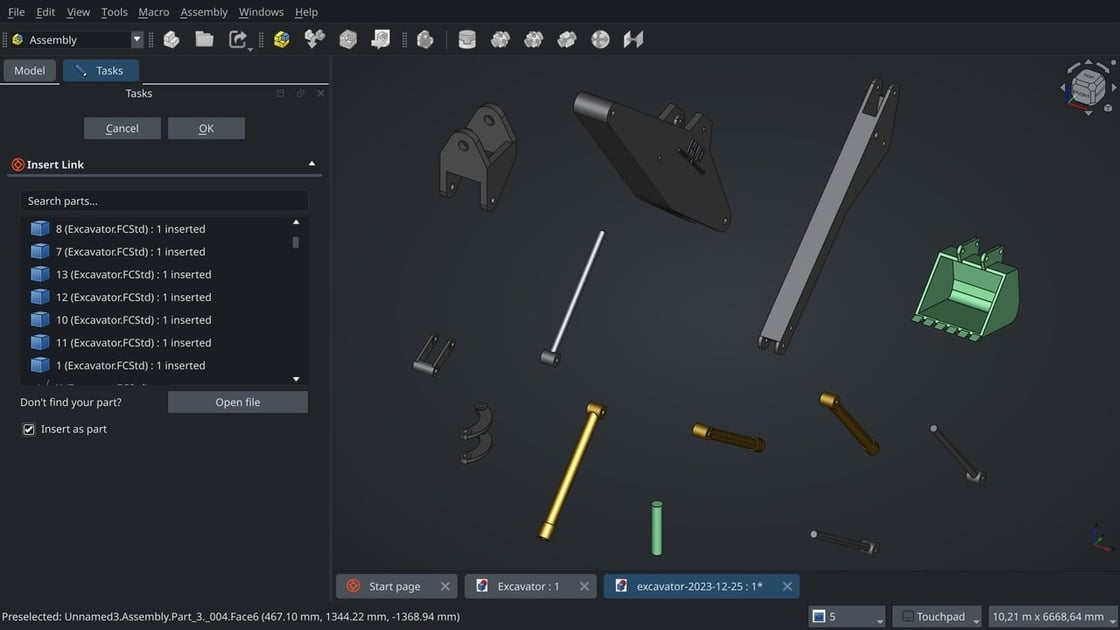Open the Assembly menu
Screen dimensions: 1120x630
point(203,11)
